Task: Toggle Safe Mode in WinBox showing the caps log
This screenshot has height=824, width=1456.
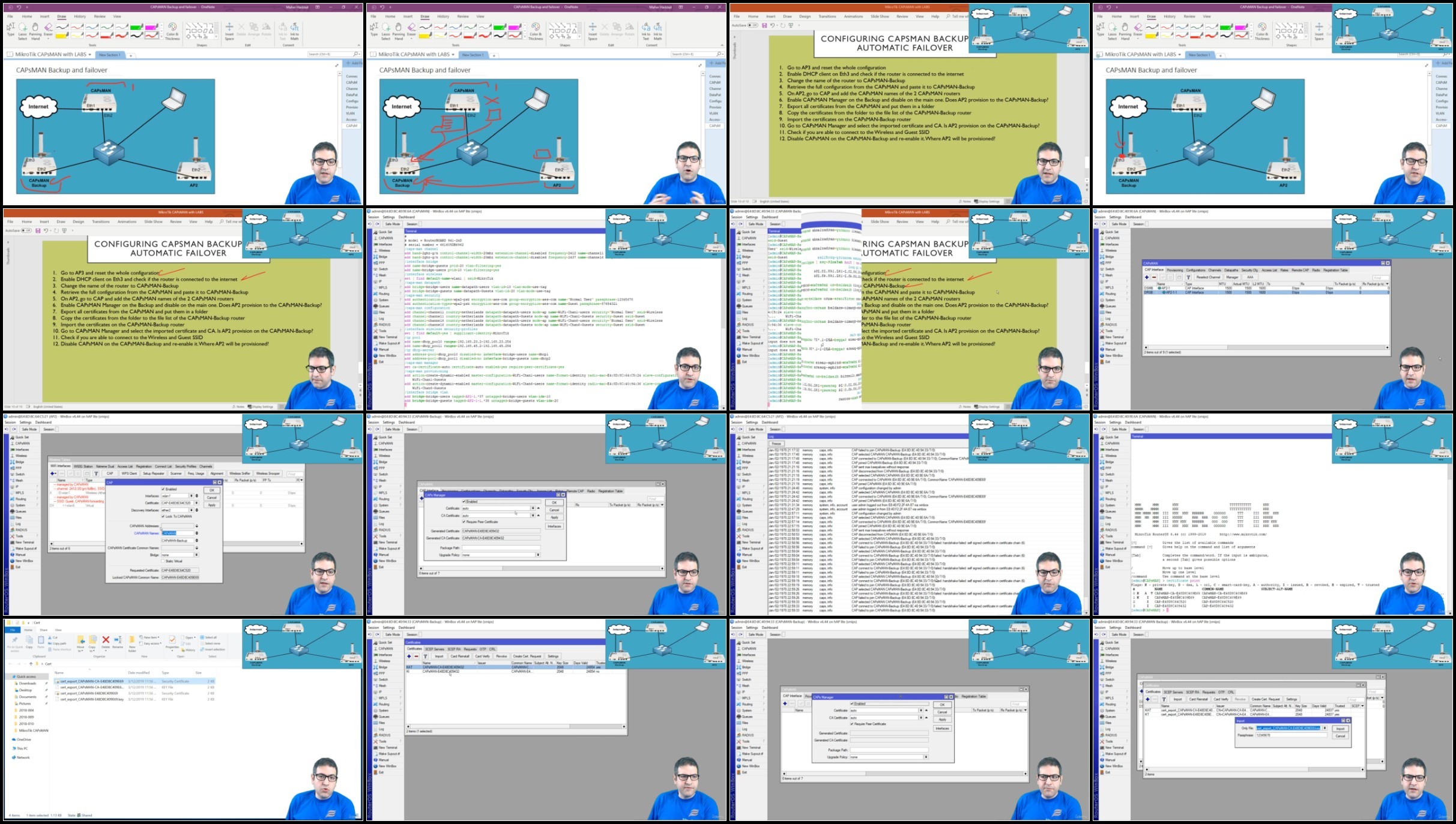Action: coord(755,429)
